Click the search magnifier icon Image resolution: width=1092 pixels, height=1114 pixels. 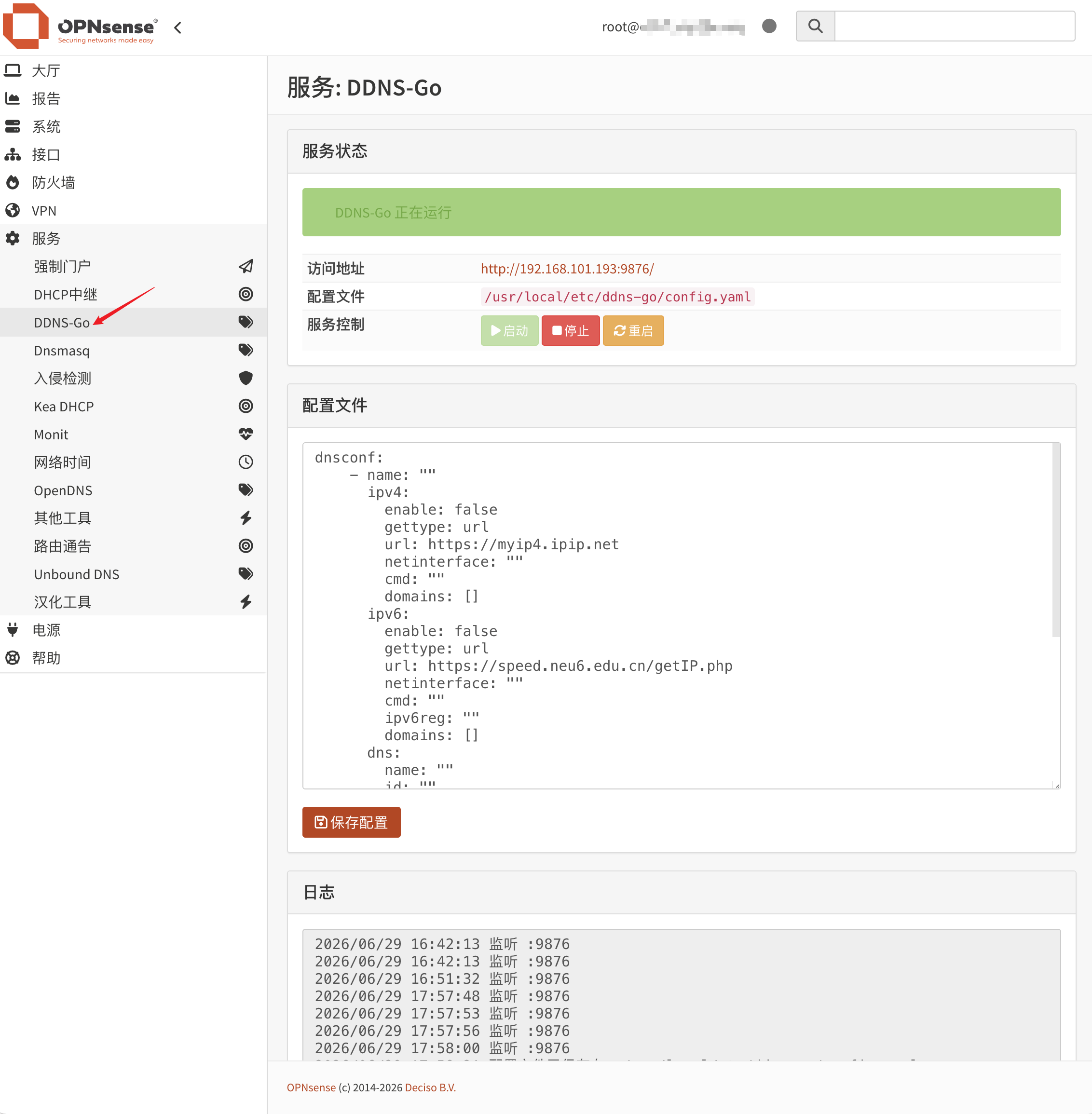click(x=815, y=26)
